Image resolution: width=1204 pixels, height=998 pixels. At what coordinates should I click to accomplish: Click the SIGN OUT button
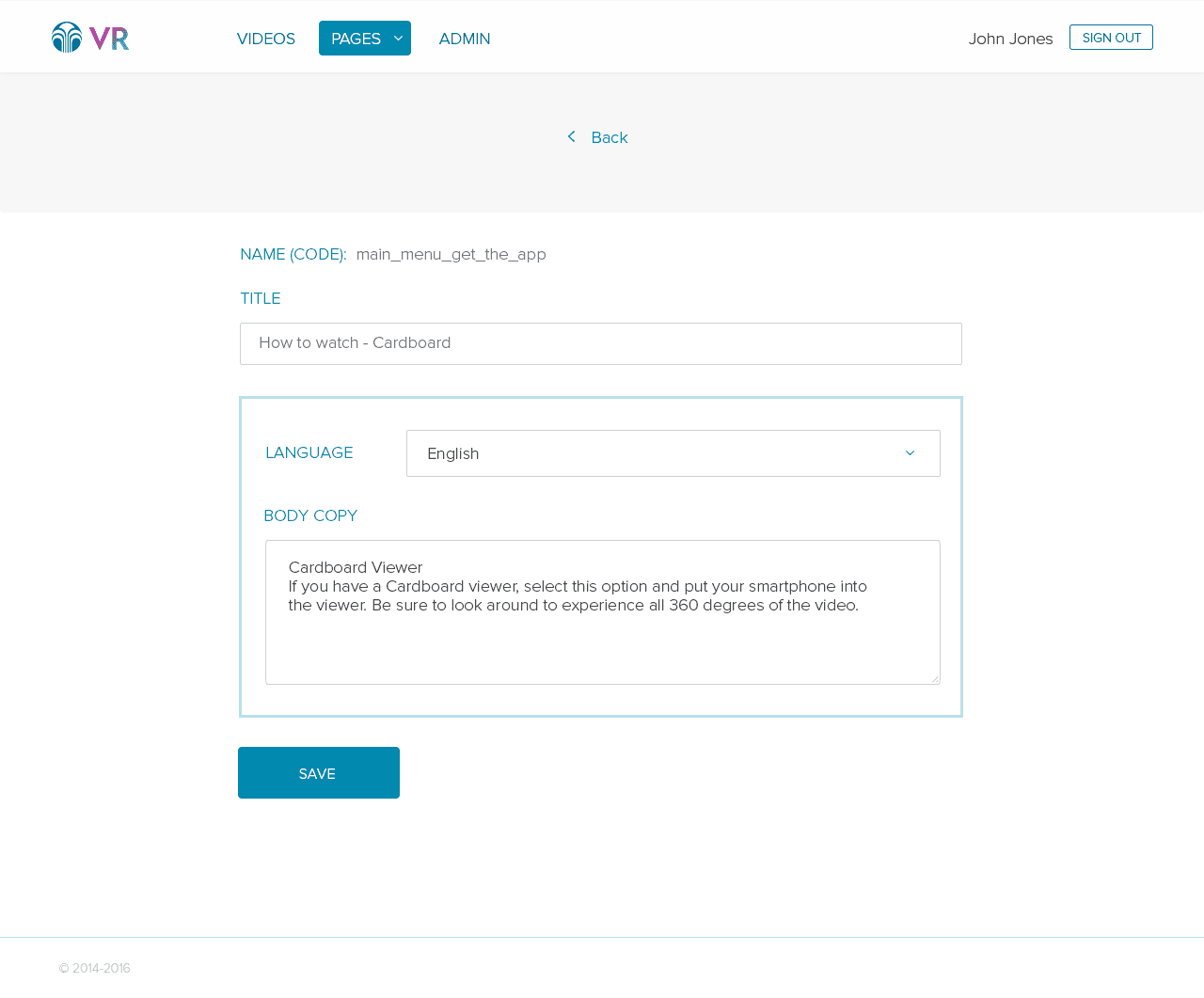(1111, 38)
